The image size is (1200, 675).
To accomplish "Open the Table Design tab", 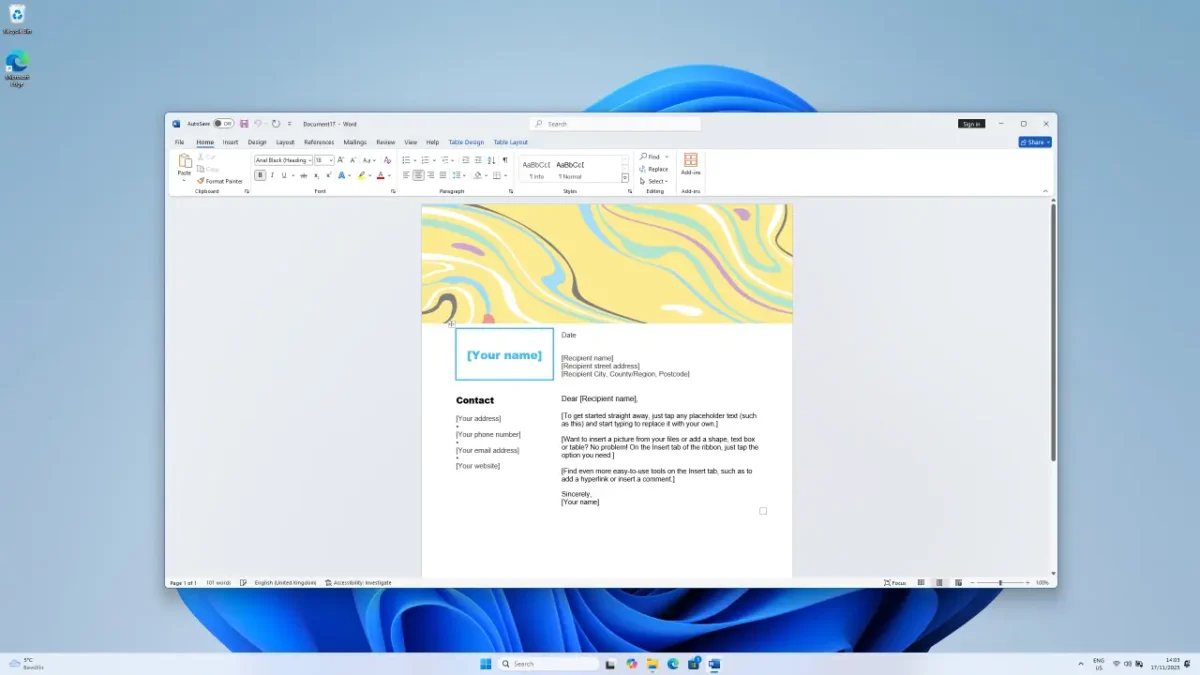I will pyautogui.click(x=466, y=142).
